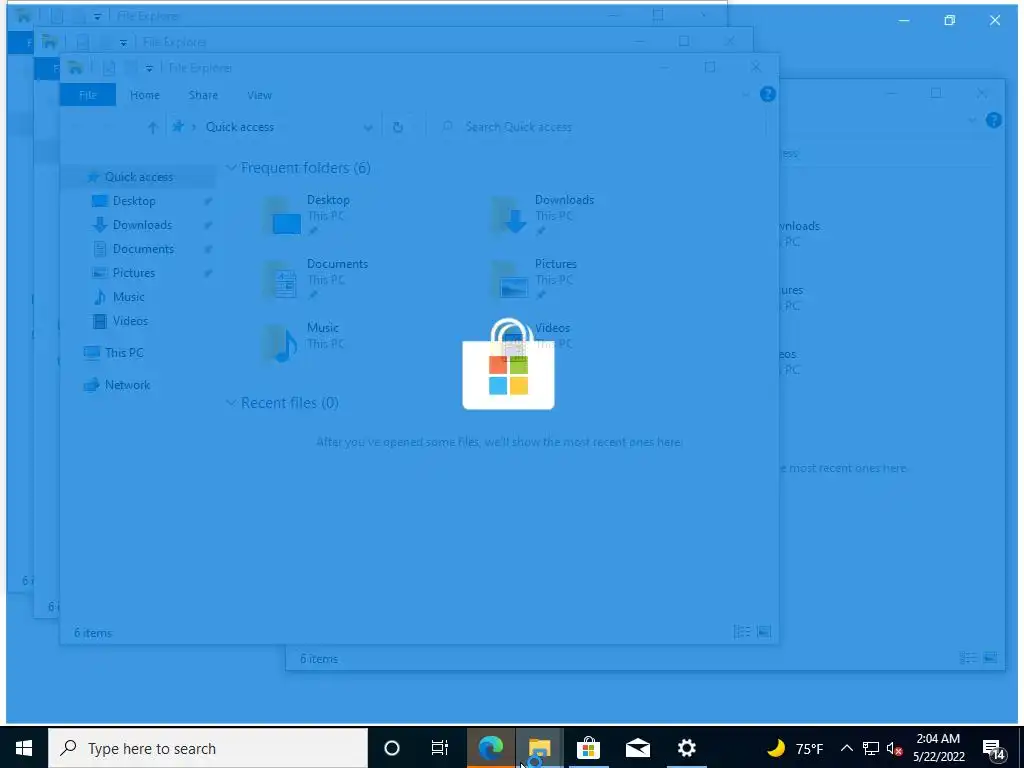Screen dimensions: 1024x768
Task: Switch to the View ribbon tab
Action: click(259, 95)
